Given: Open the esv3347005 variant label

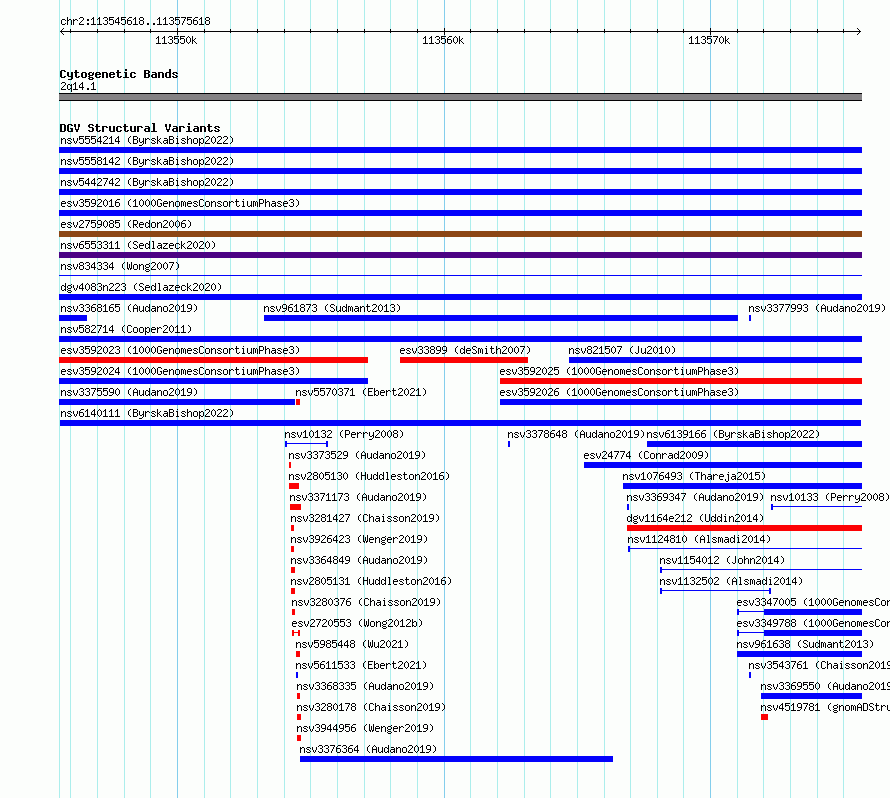Looking at the screenshot, I should coord(813,602).
